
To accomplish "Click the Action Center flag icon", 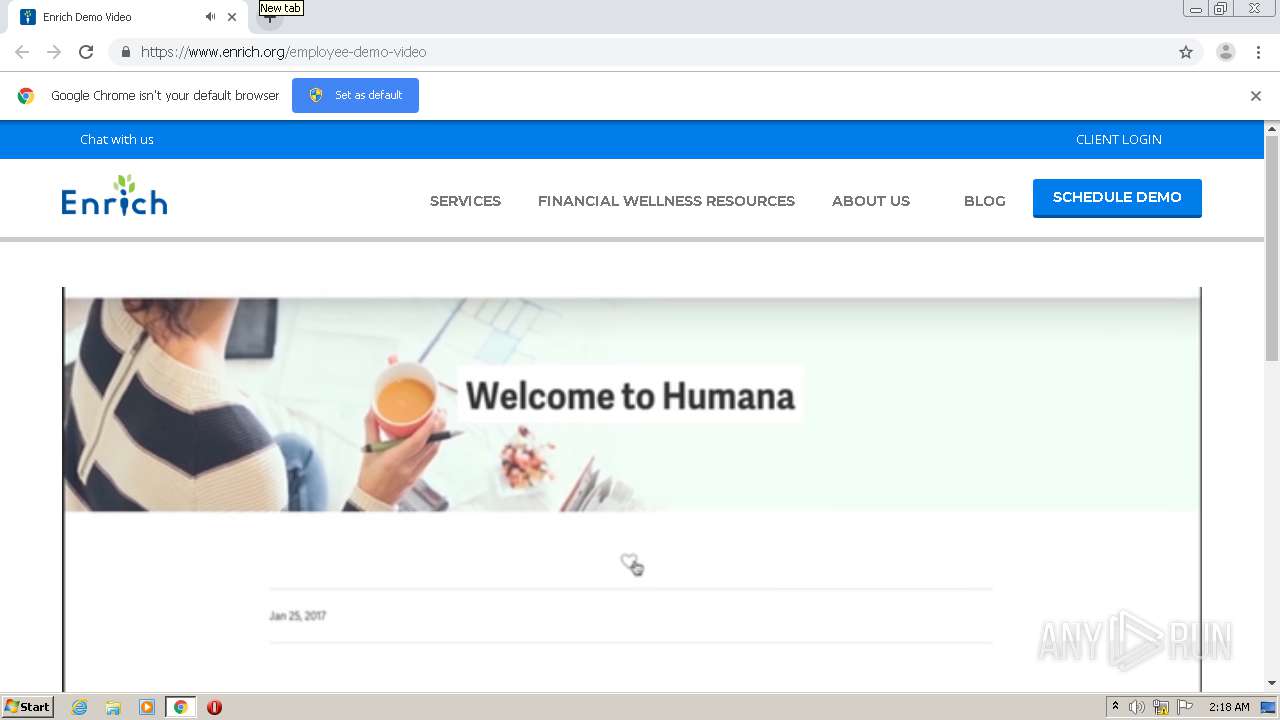I will [1185, 707].
